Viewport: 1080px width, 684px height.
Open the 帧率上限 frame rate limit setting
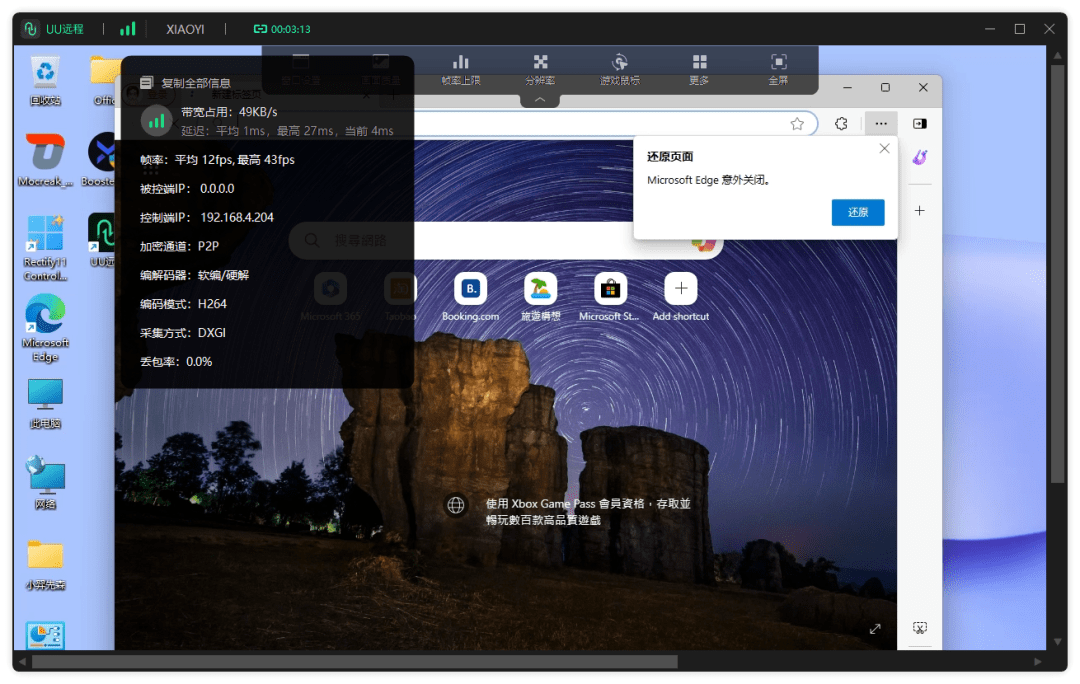point(461,70)
